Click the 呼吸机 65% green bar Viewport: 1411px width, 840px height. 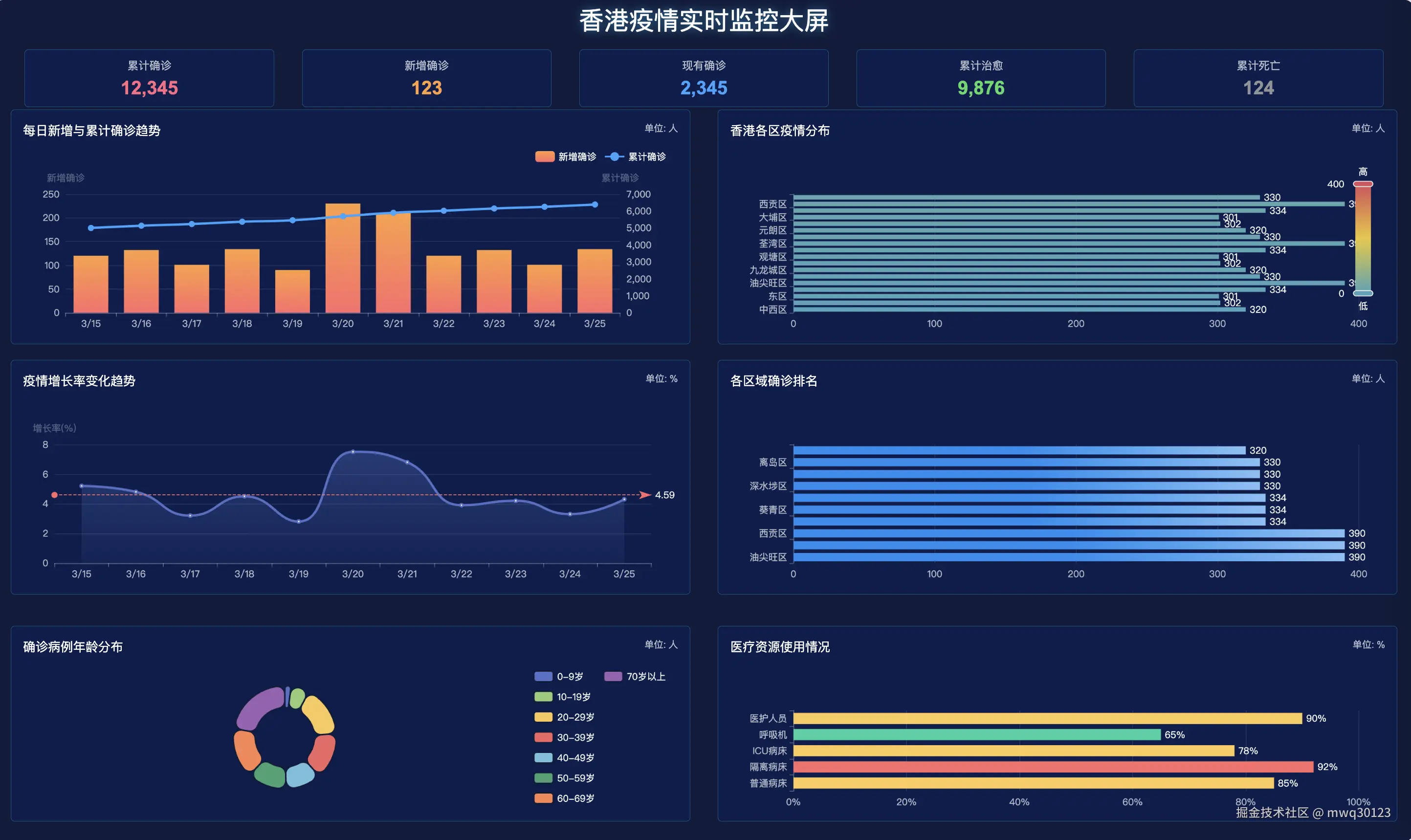tap(976, 735)
